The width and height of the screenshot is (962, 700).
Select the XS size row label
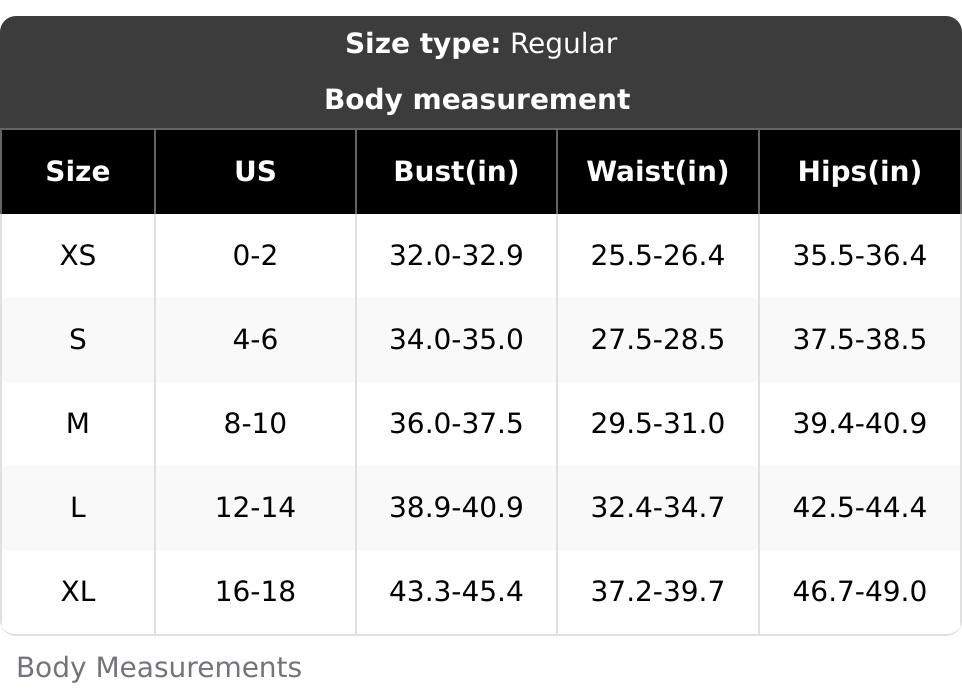78,255
